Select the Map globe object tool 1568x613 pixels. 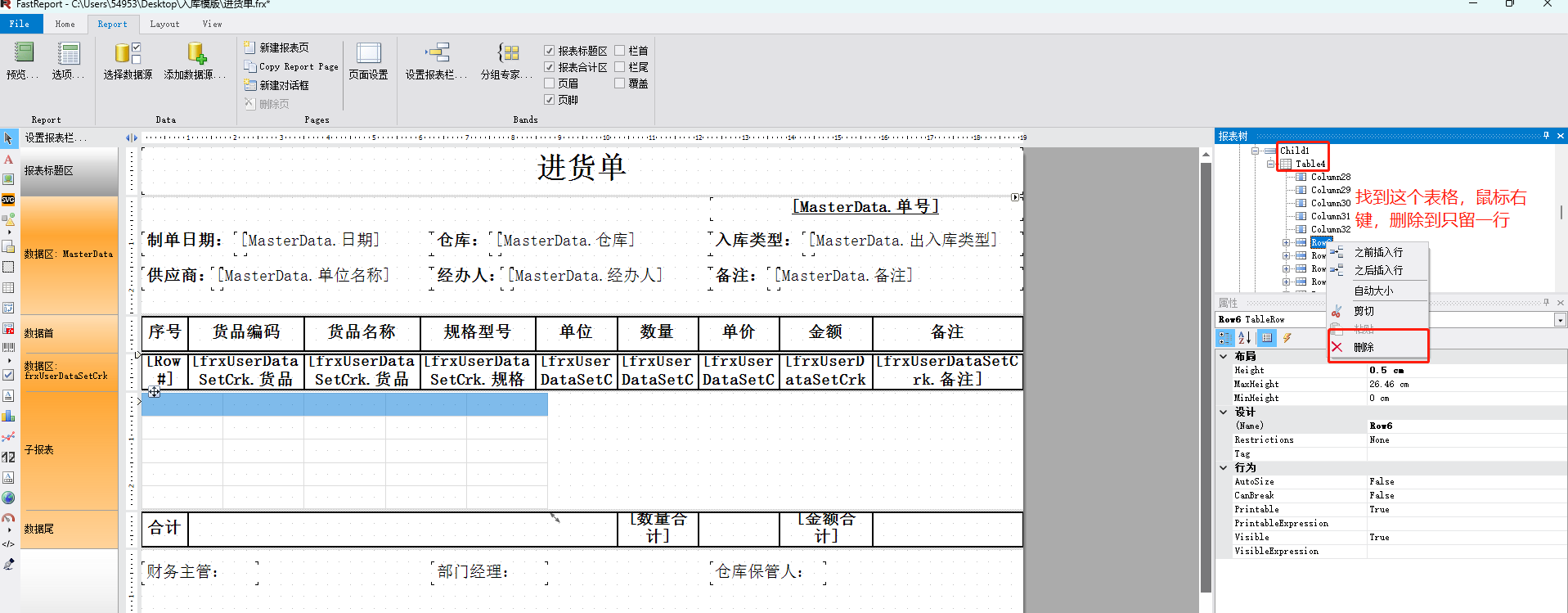coord(8,498)
